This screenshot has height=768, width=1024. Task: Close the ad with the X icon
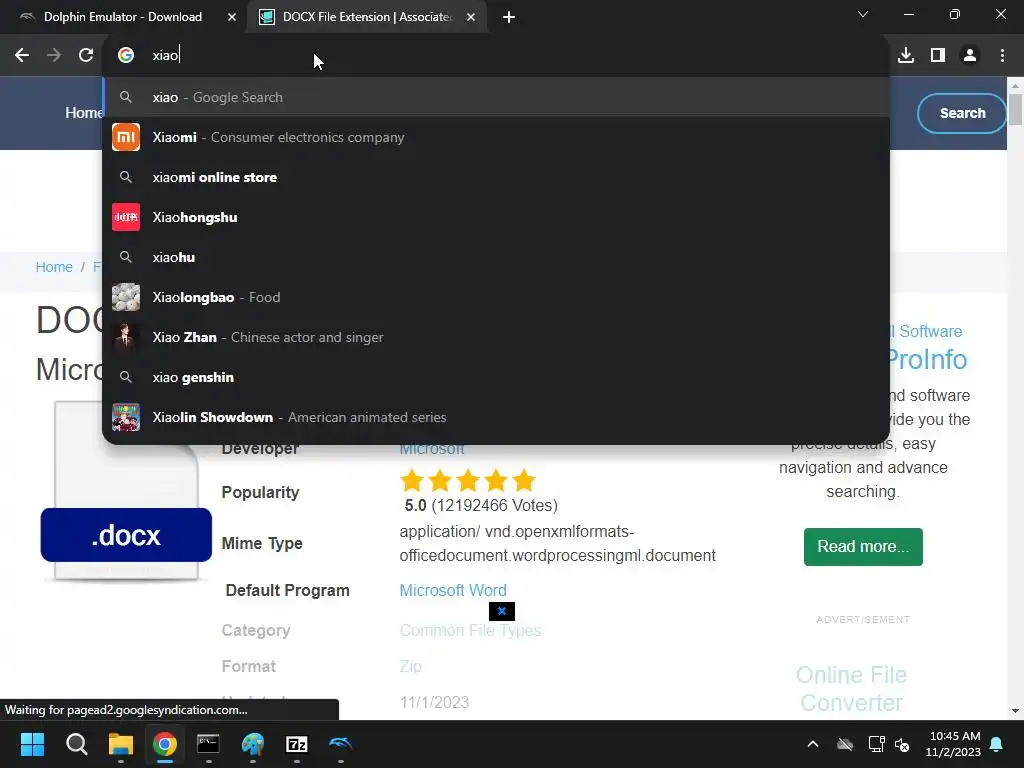pyautogui.click(x=502, y=611)
